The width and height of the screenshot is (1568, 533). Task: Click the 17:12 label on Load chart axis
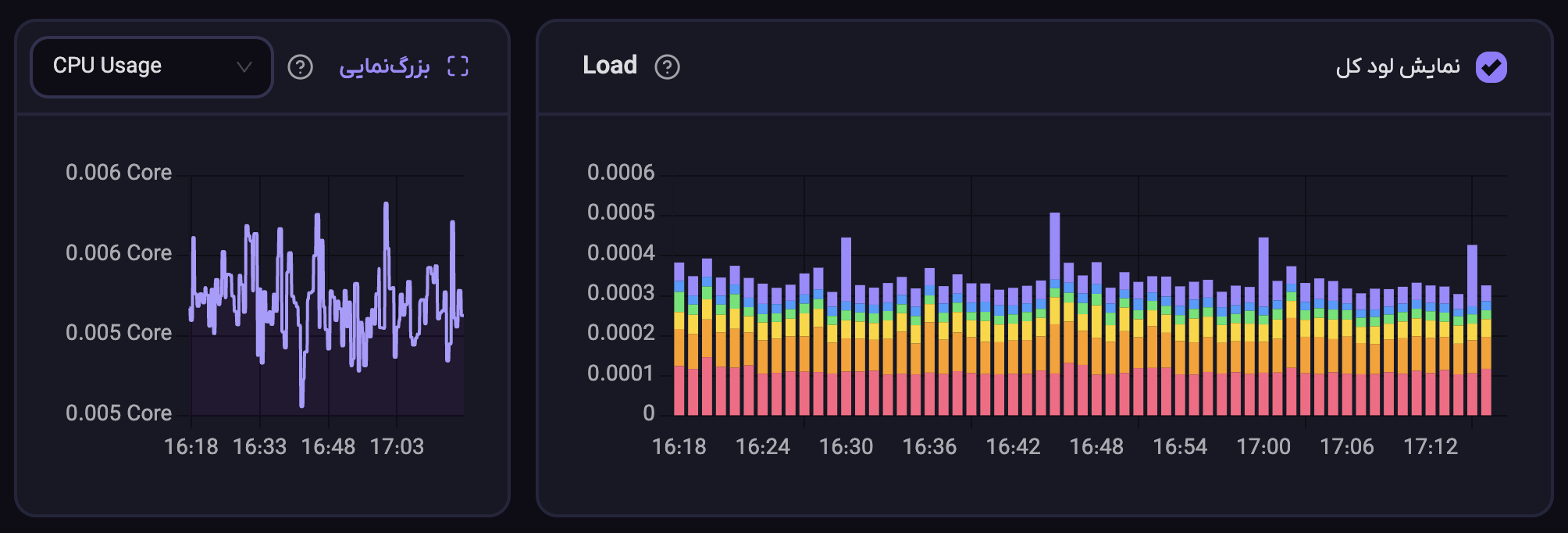point(1431,447)
